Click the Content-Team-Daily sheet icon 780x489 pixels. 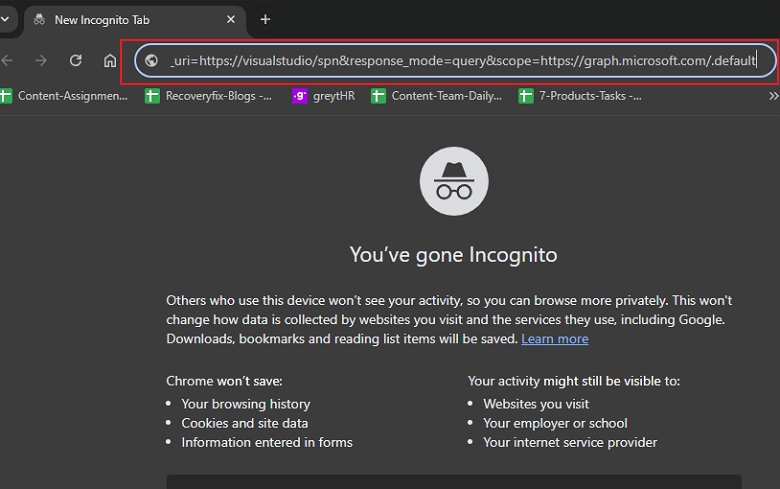click(x=378, y=96)
